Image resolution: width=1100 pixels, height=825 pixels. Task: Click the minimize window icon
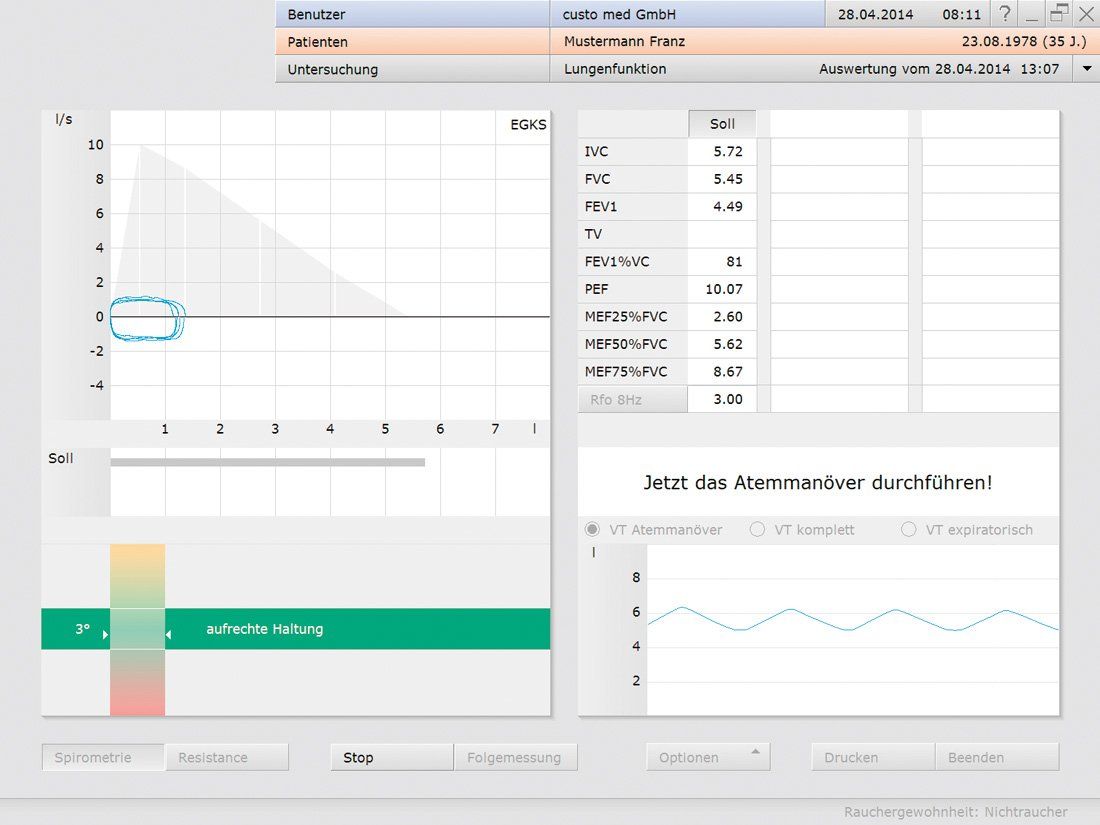click(1032, 14)
